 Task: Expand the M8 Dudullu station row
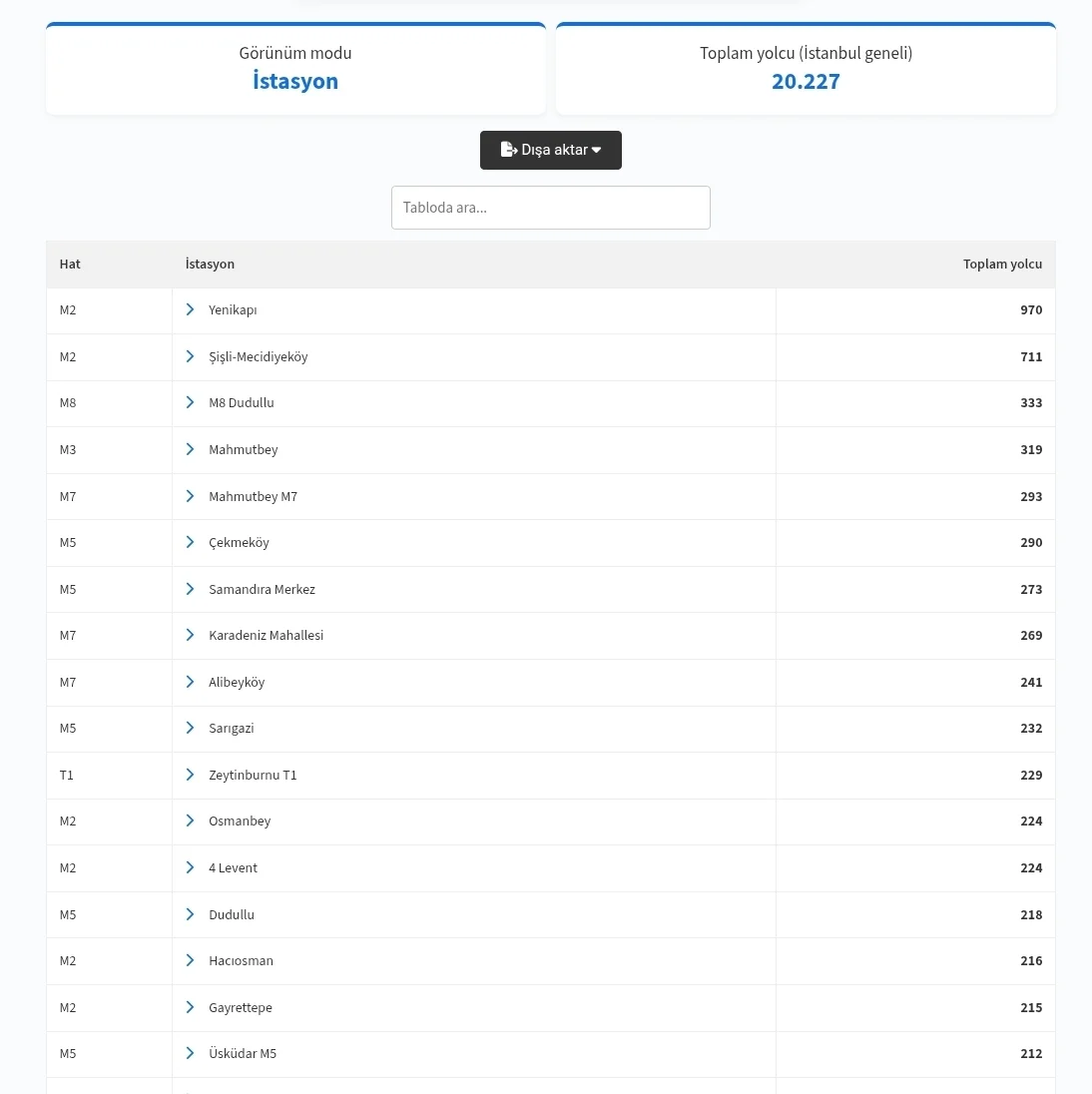pos(190,403)
